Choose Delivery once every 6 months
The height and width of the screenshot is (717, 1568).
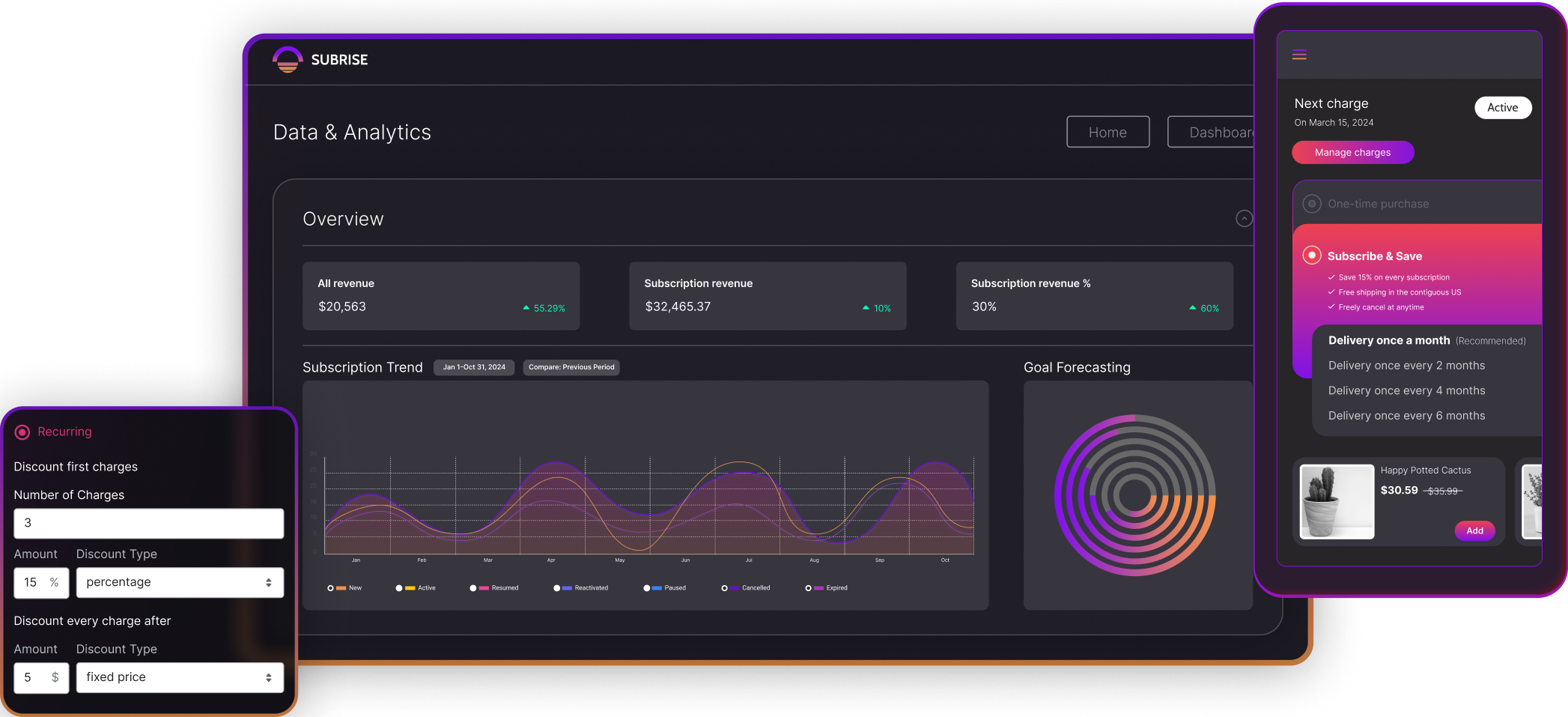click(x=1406, y=416)
